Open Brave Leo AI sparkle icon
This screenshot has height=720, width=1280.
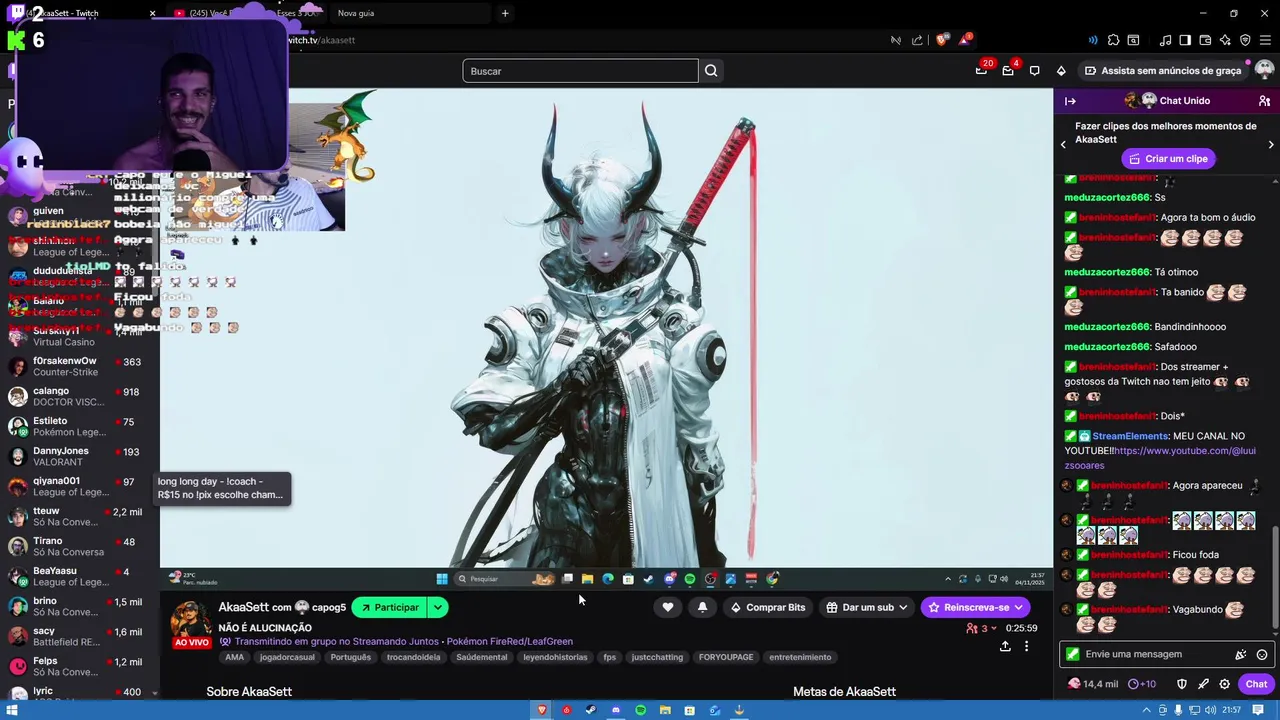click(1225, 40)
